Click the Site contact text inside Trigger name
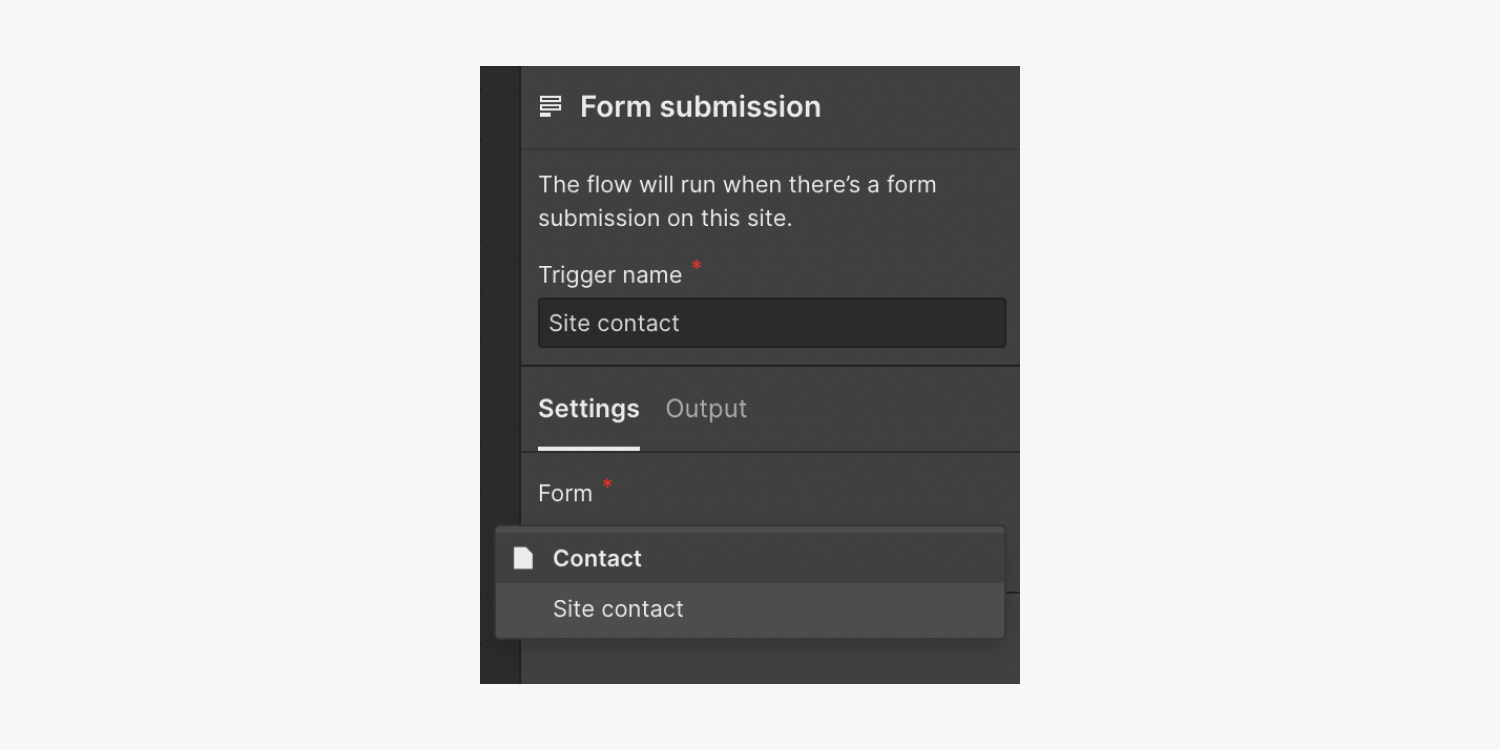 point(614,323)
